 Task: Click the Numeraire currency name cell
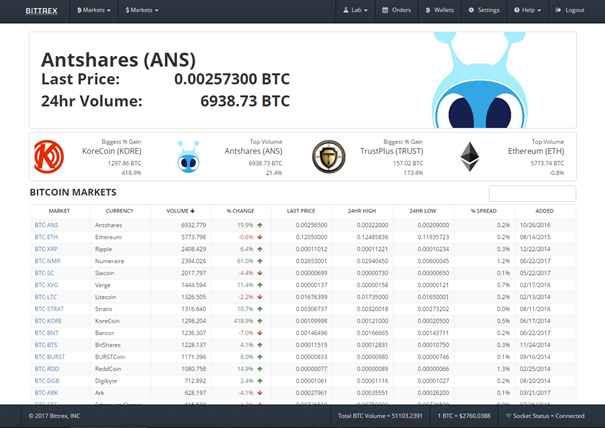[110, 261]
